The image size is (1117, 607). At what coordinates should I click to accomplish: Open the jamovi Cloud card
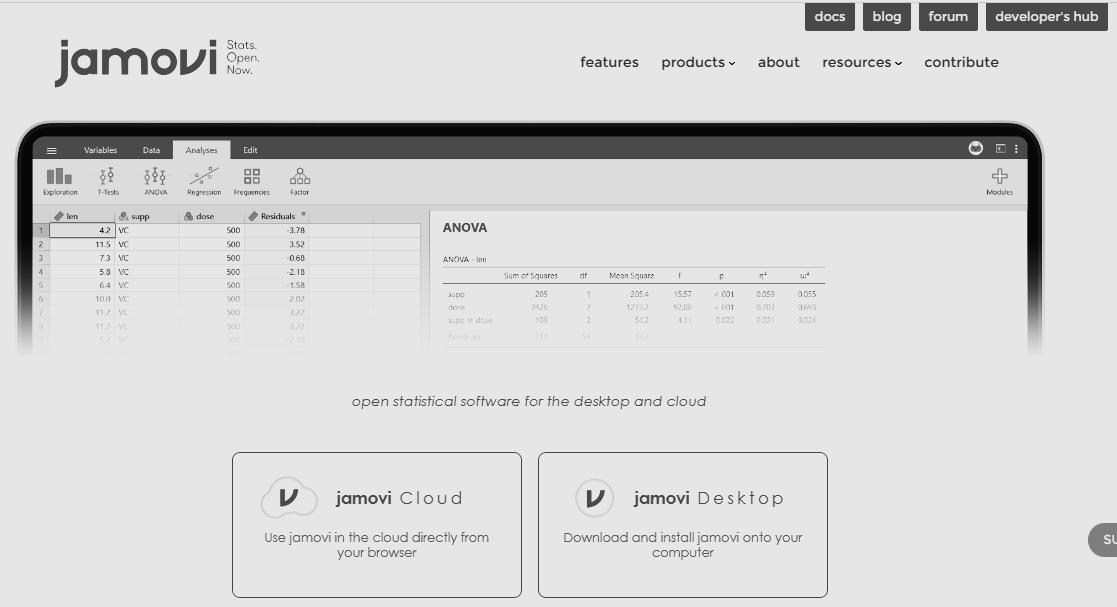pos(377,525)
